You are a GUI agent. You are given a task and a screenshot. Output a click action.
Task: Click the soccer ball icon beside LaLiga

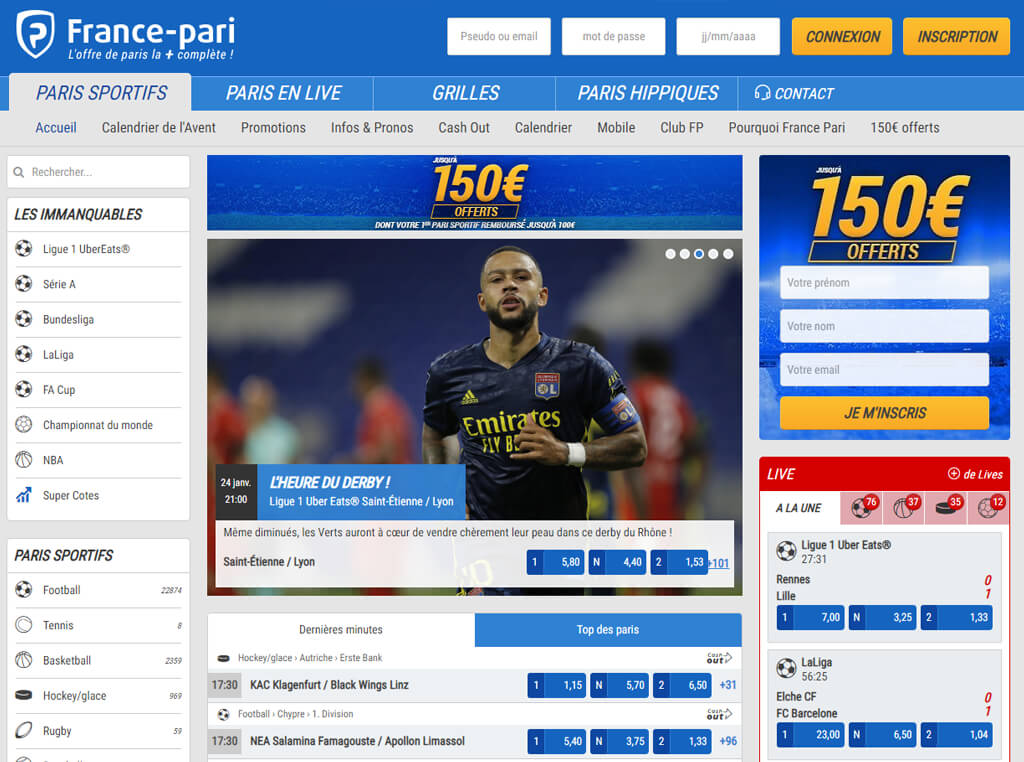coord(24,355)
